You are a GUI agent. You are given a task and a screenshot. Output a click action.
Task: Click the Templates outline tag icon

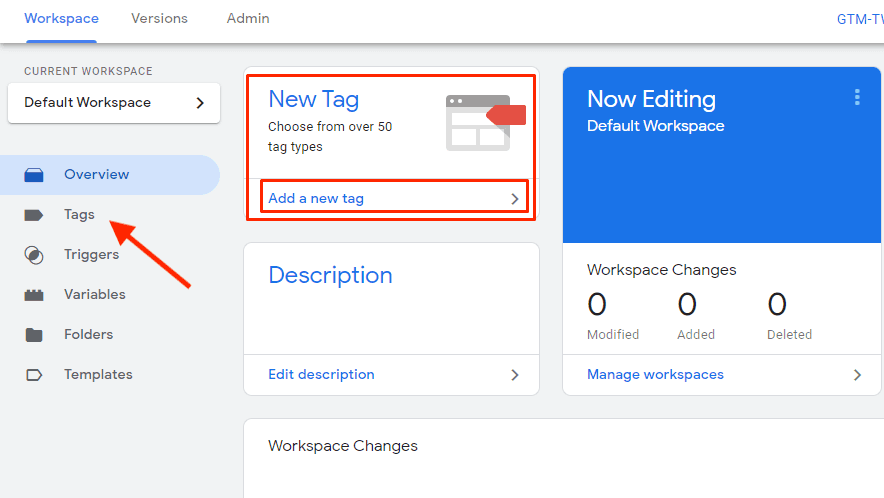[34, 375]
